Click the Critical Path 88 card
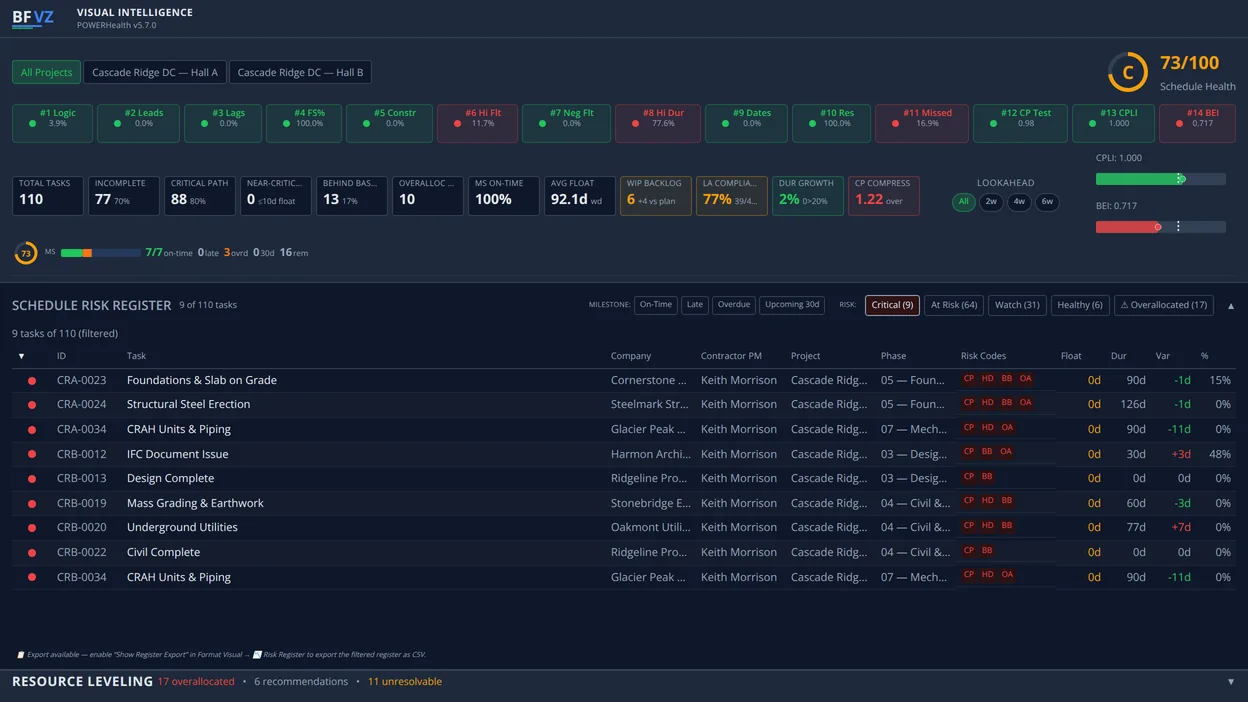This screenshot has height=702, width=1248. point(200,196)
